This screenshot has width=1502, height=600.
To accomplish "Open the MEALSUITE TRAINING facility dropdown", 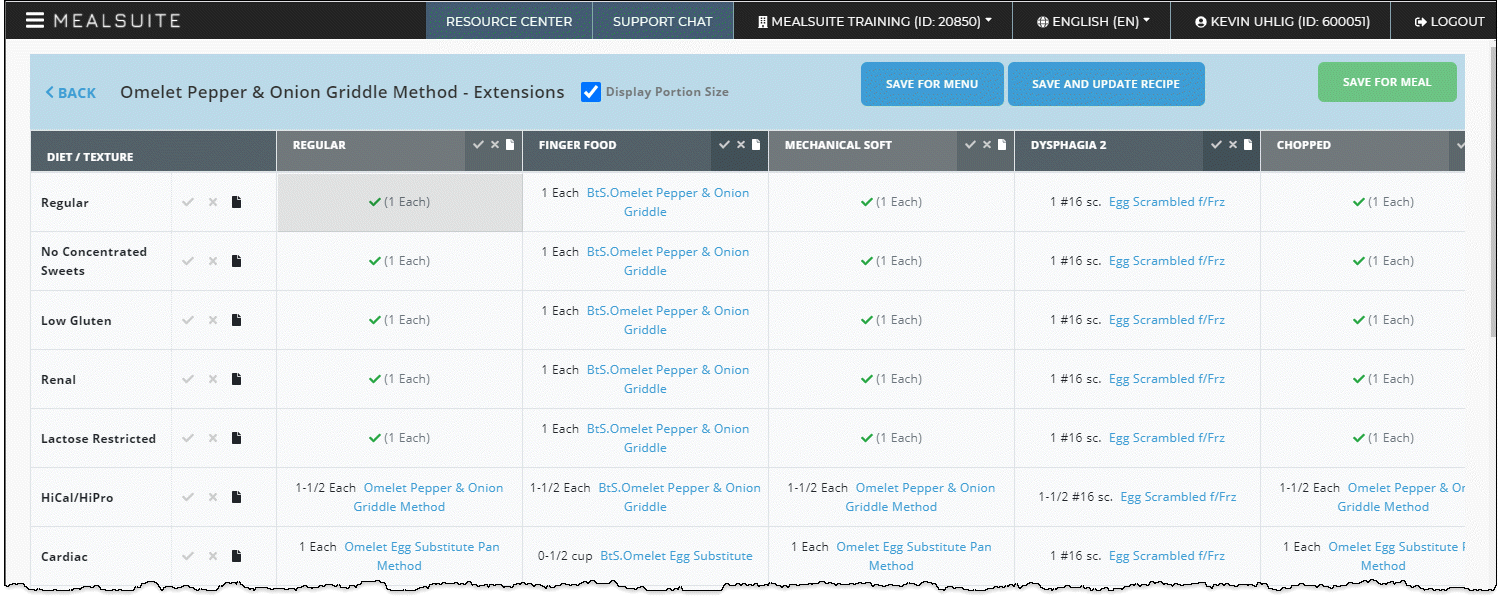I will (x=872, y=20).
